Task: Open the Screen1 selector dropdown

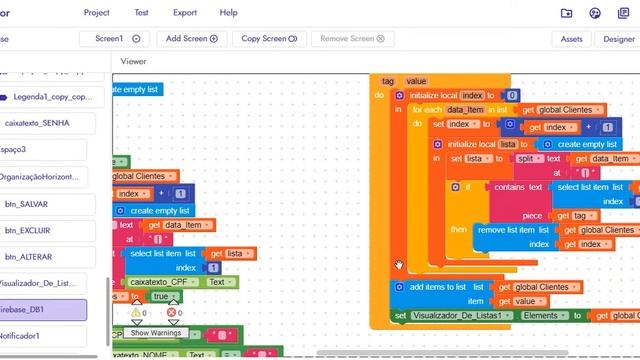Action: click(114, 39)
